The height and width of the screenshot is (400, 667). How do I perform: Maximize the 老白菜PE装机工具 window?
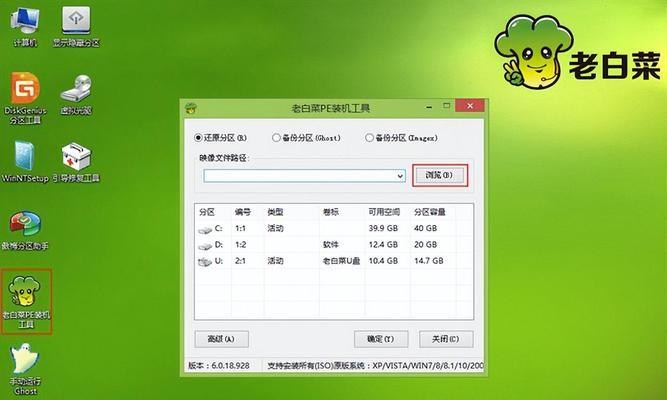[446, 106]
